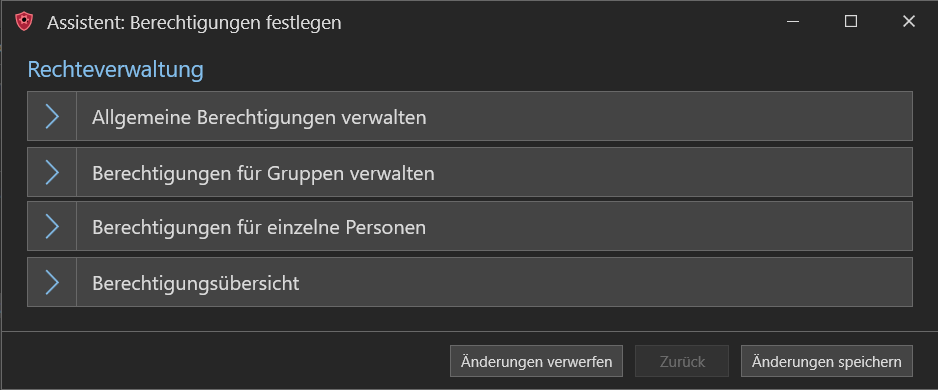This screenshot has height=390, width=938.
Task: Click the empty area below Berechtigungsübersicht
Action: pyautogui.click(x=470, y=319)
